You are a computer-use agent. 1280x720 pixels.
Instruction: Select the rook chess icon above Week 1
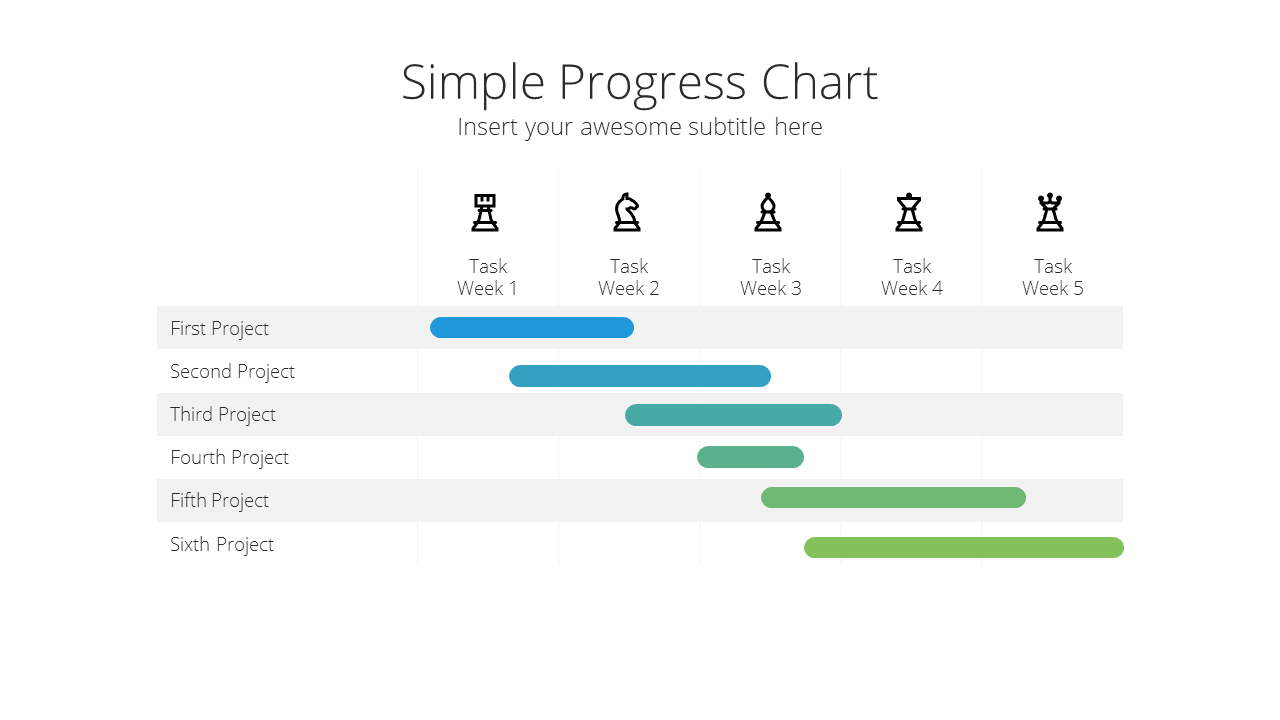tap(485, 213)
